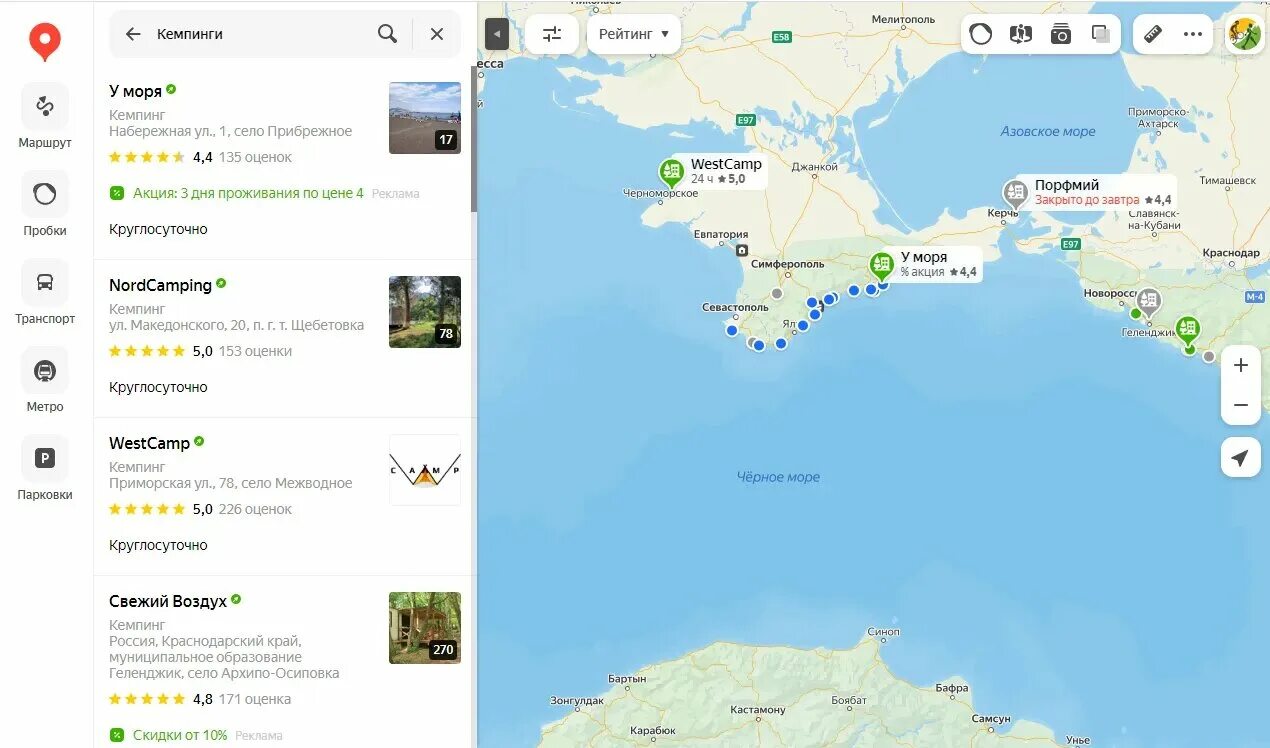
Task: Toggle the traffic layer on map toolbar
Action: pos(981,34)
